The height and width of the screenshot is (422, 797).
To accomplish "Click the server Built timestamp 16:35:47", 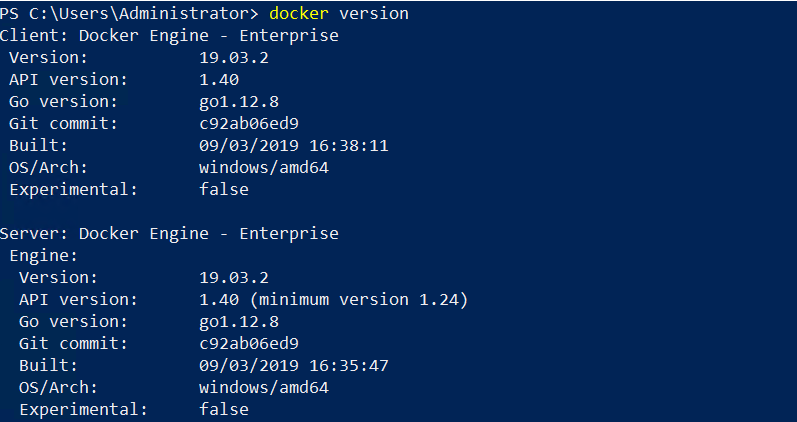I will (349, 365).
